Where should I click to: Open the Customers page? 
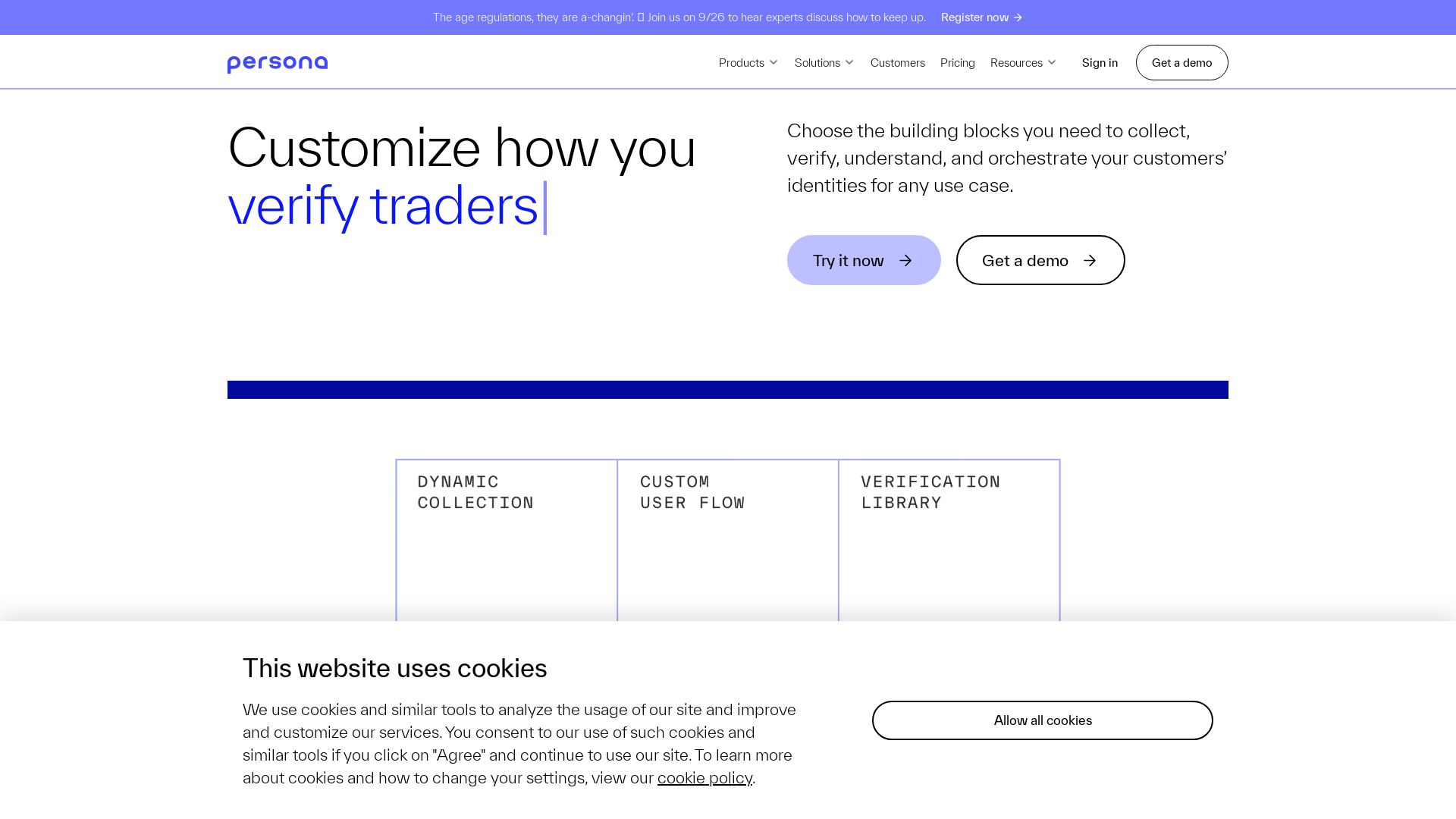pyautogui.click(x=897, y=63)
